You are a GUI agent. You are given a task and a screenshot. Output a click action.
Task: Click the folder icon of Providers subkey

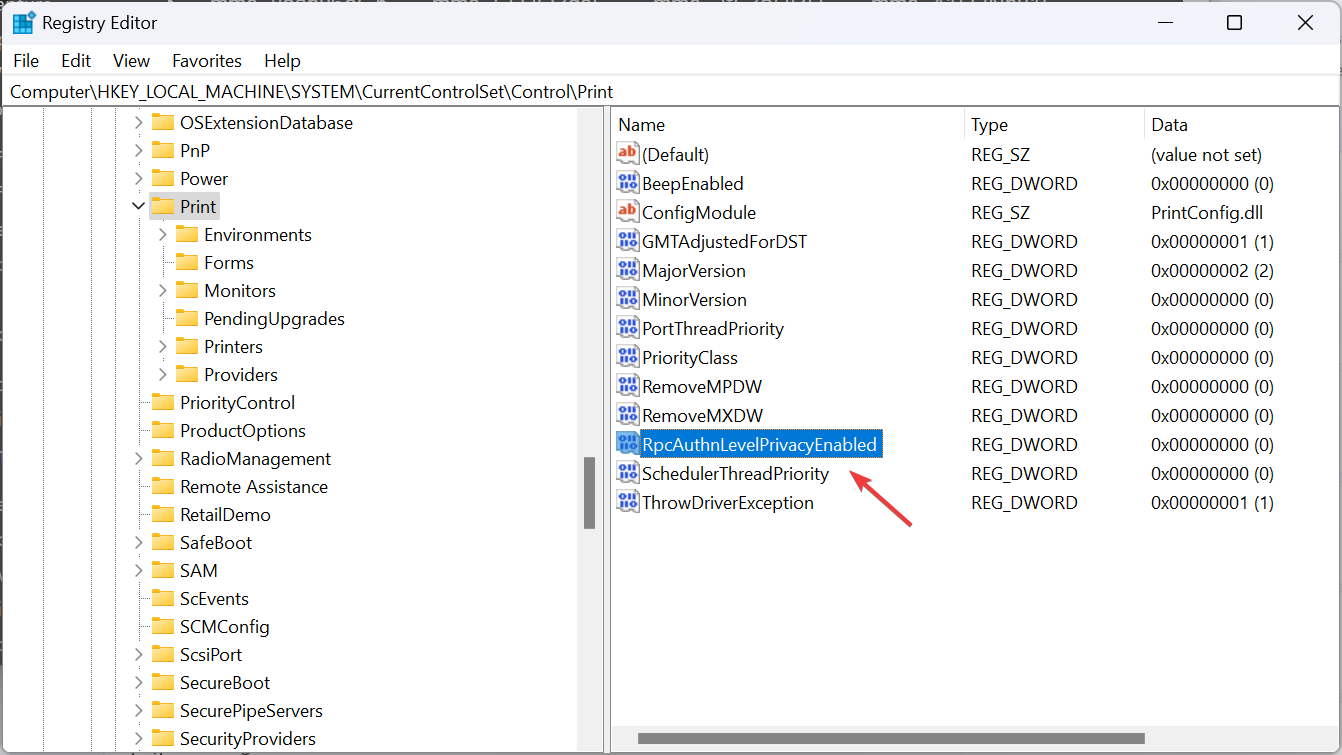187,374
